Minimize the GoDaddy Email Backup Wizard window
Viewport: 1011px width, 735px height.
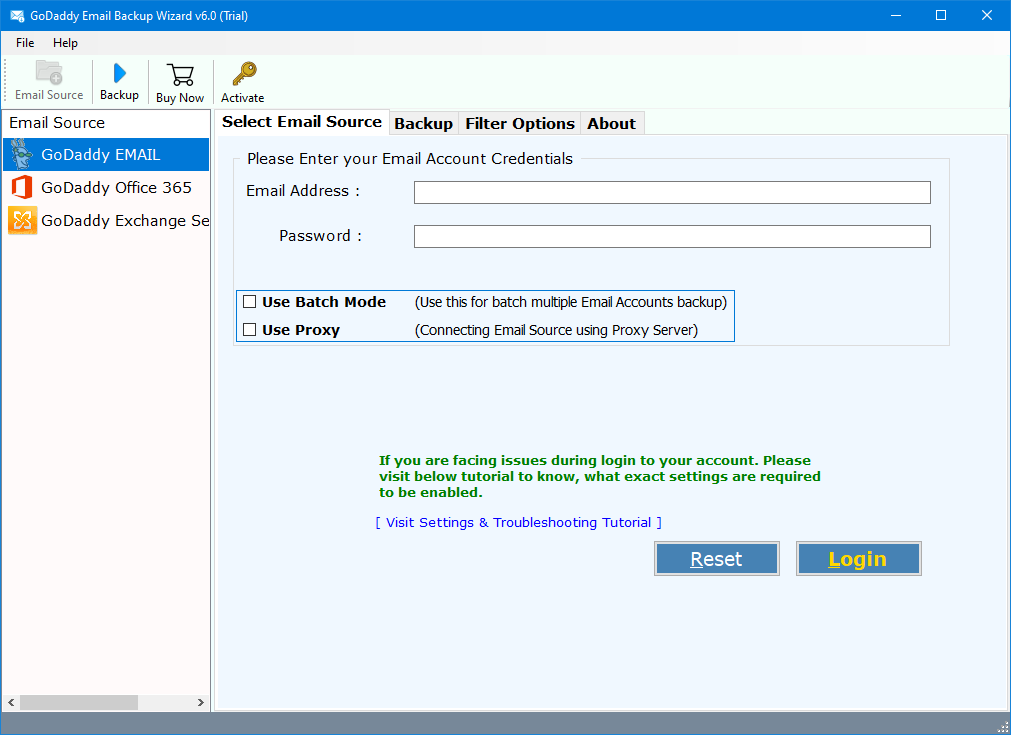[x=896, y=15]
